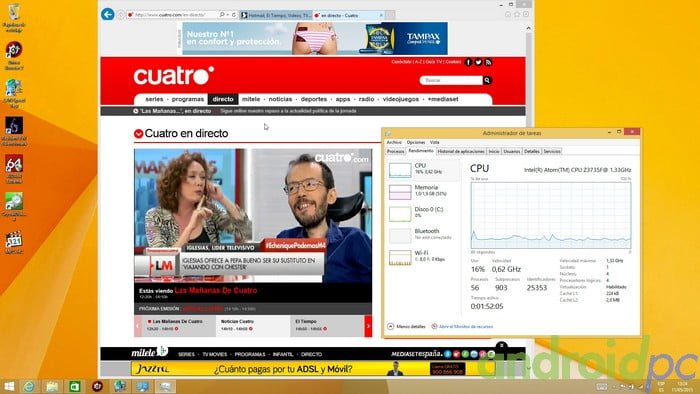Click the Tampax banner advertisement
This screenshot has width=700, height=394.
point(315,38)
